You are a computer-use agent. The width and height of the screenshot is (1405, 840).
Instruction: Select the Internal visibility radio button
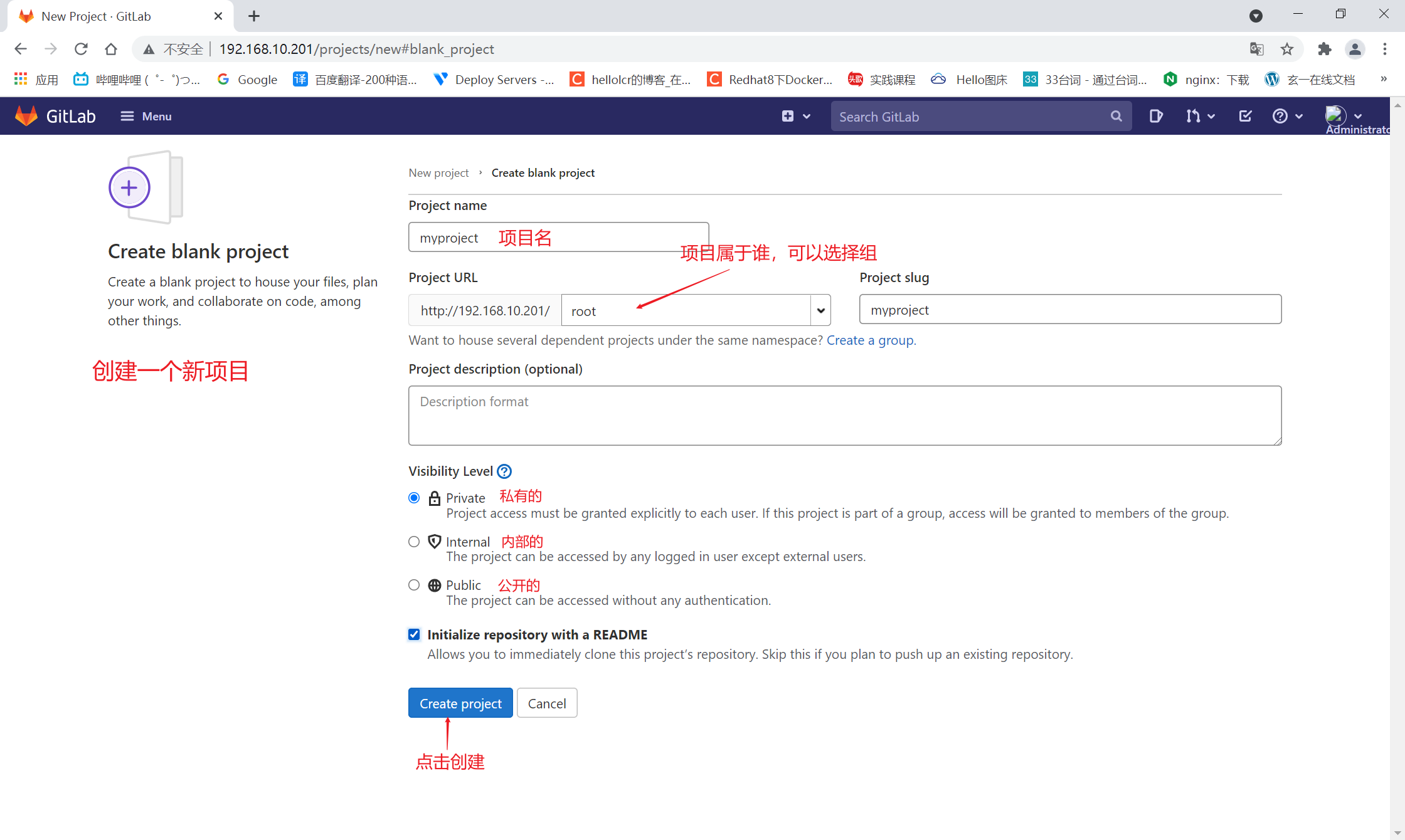pyautogui.click(x=414, y=542)
